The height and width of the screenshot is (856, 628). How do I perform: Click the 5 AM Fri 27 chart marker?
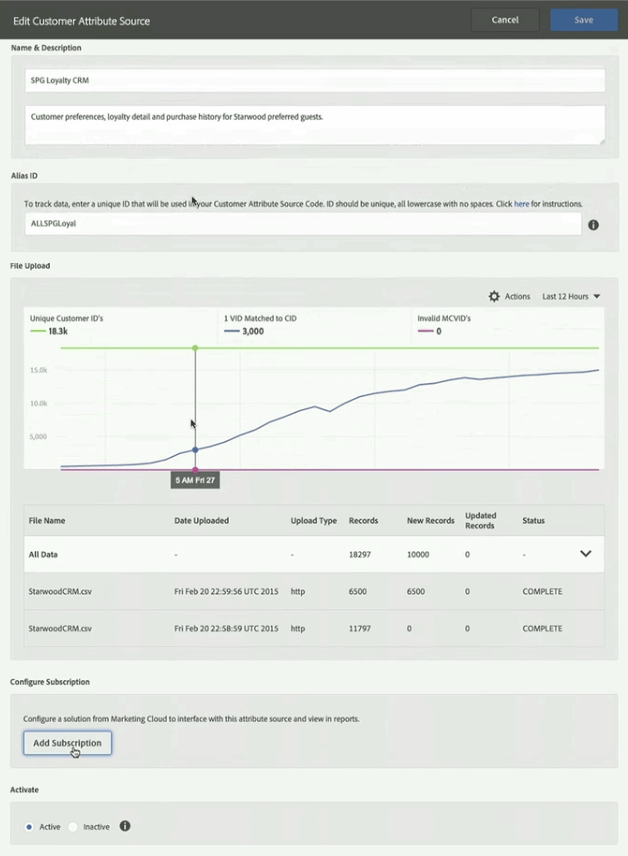click(x=195, y=480)
